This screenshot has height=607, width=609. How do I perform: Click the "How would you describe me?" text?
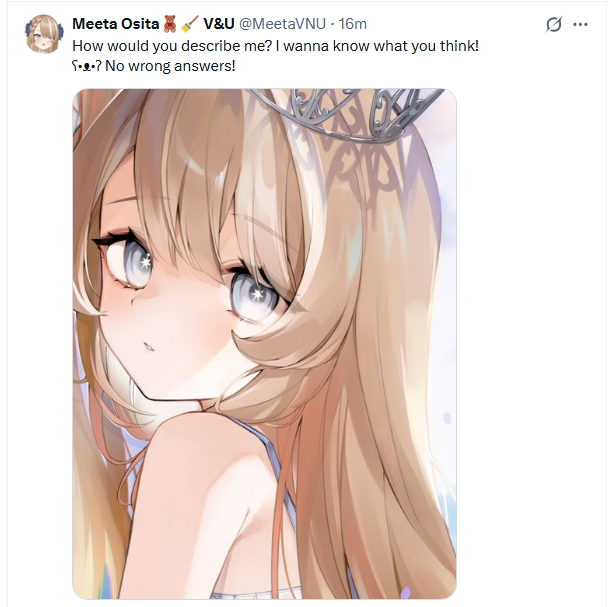(x=172, y=46)
